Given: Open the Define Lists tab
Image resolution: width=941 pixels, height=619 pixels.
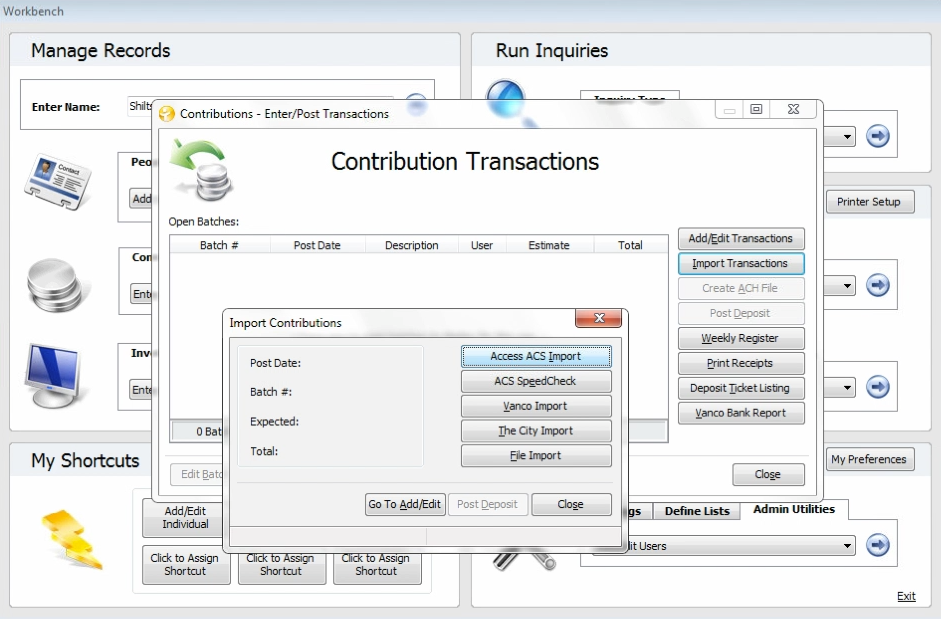Looking at the screenshot, I should (x=697, y=511).
